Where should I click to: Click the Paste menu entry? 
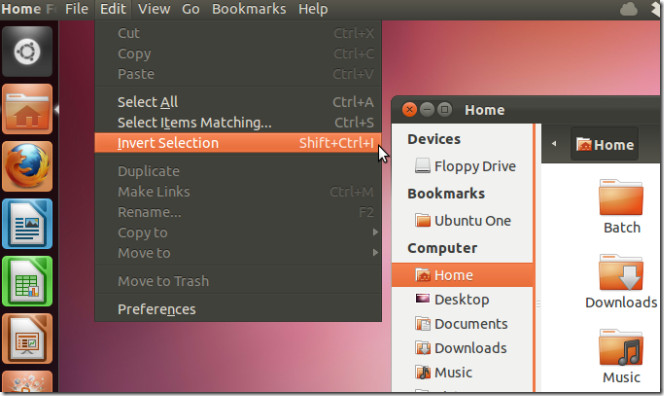[x=238, y=74]
